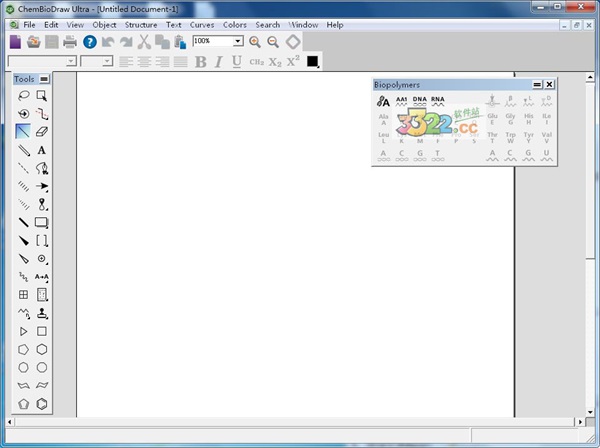Screen dimensions: 600x448
Task: Toggle chemical formula CH2 formatting
Action: [x=257, y=62]
